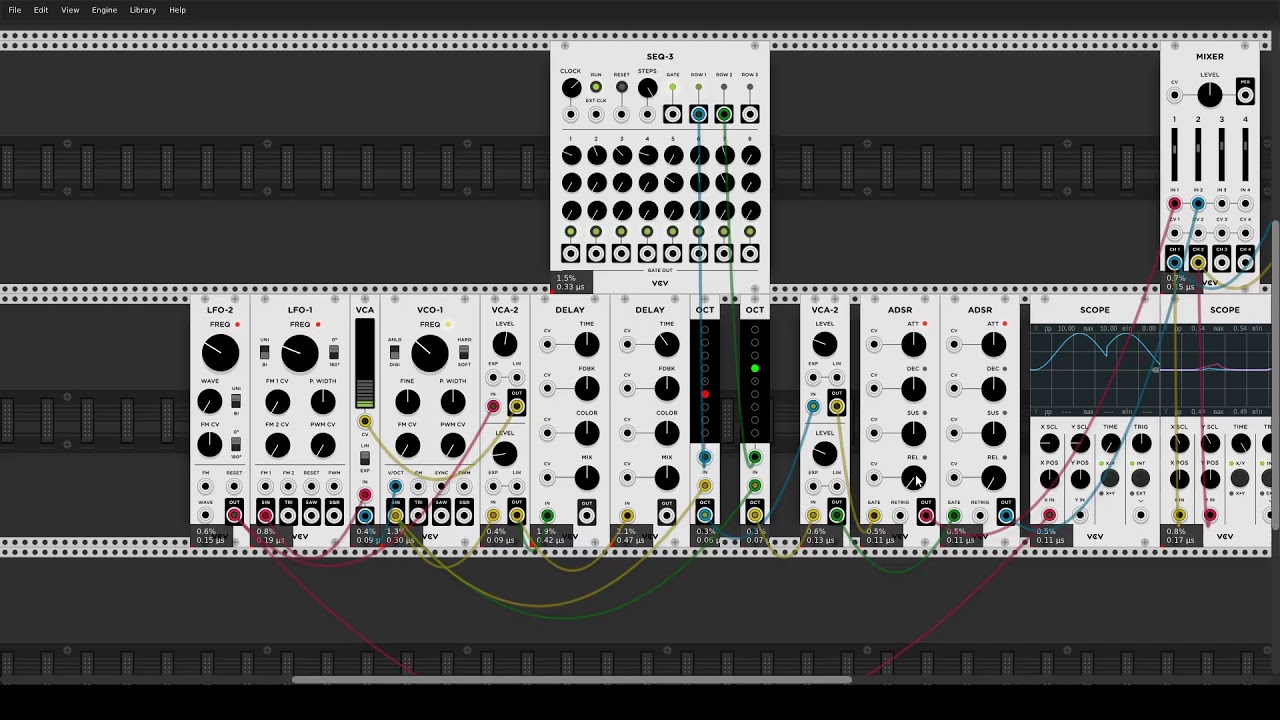Screen dimensions: 1280x720
Task: Click the left DELAY module OUT jack
Action: (x=587, y=516)
